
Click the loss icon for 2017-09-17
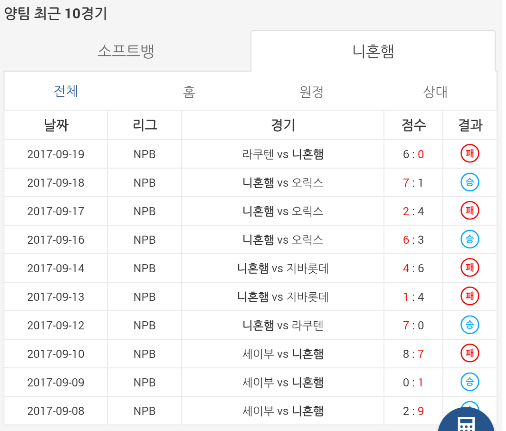tap(470, 211)
